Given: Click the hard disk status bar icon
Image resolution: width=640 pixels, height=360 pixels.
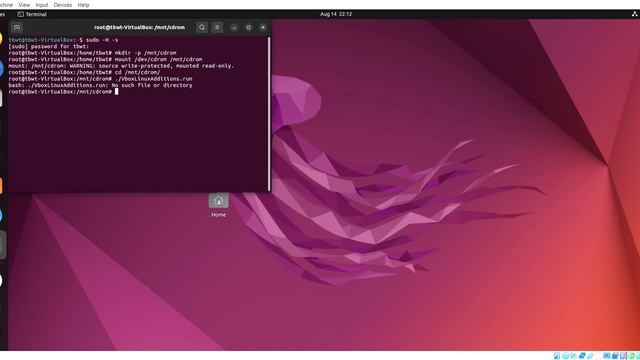Looking at the screenshot, I should tap(557, 356).
